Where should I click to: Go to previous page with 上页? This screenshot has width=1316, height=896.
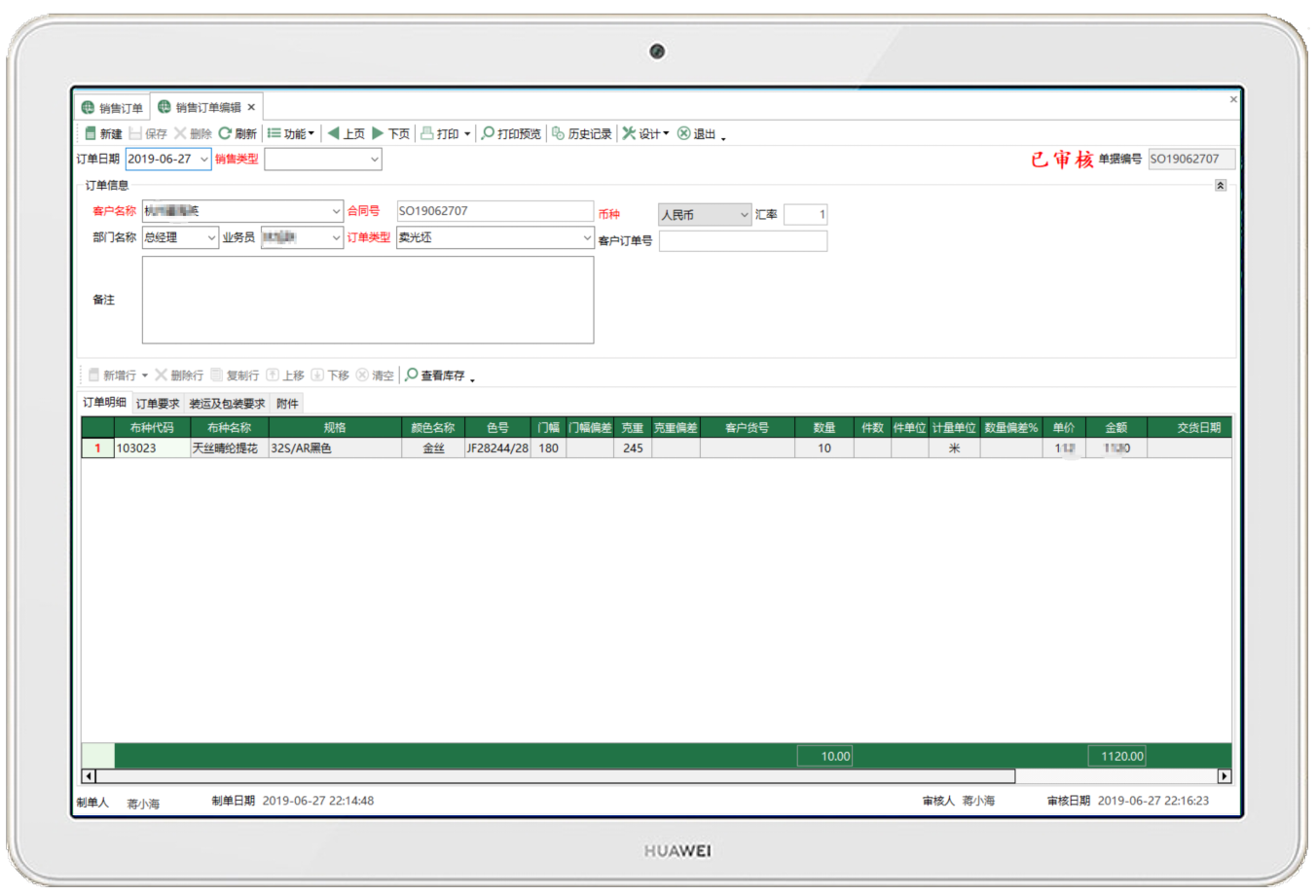coord(347,133)
